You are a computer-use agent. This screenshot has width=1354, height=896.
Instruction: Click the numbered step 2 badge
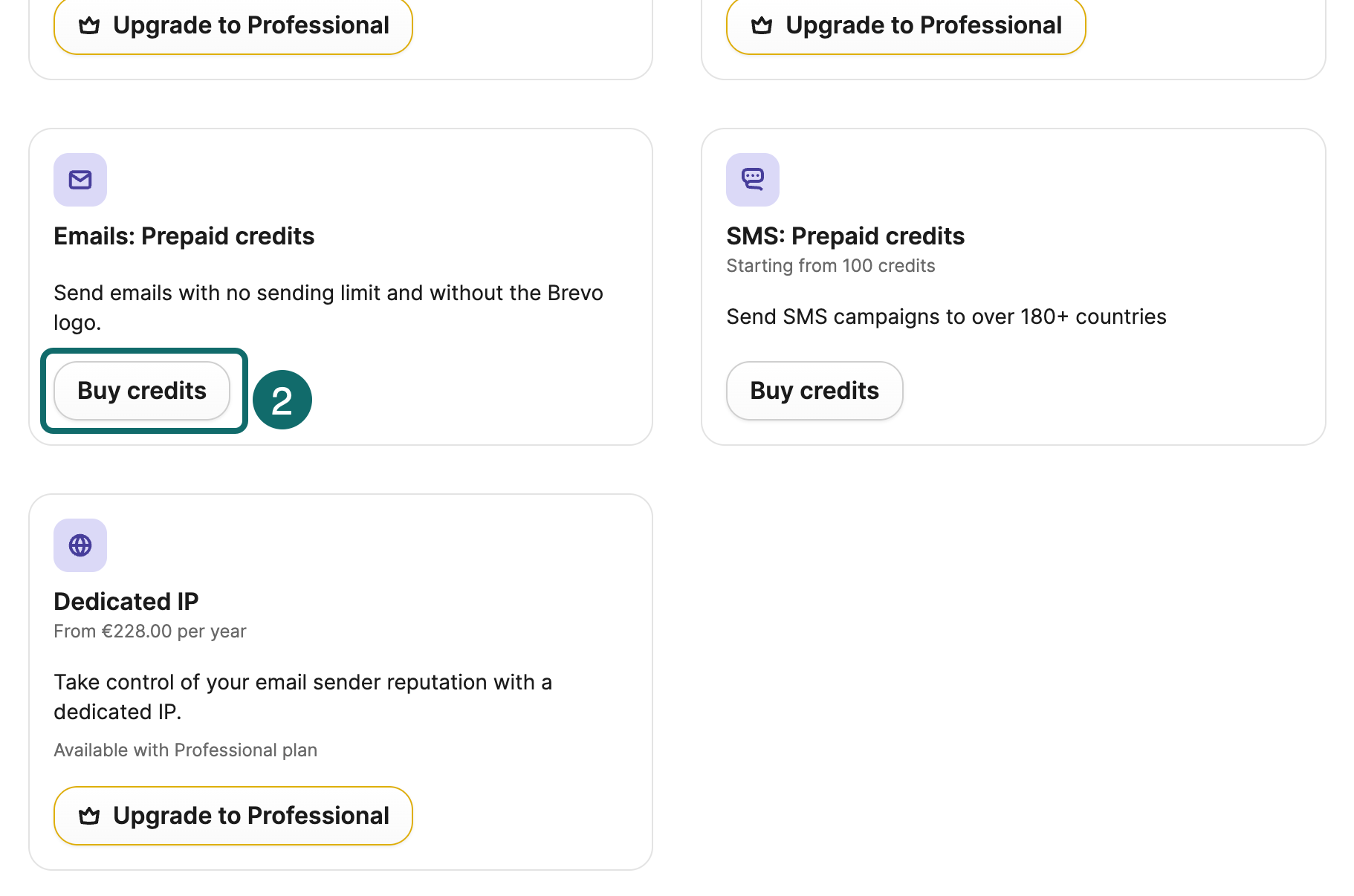[x=282, y=400]
